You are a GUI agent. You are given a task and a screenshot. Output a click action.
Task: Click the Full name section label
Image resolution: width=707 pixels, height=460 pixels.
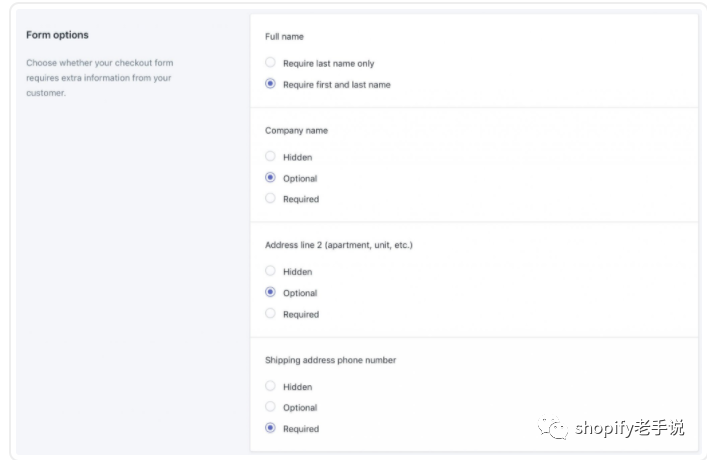pyautogui.click(x=284, y=37)
